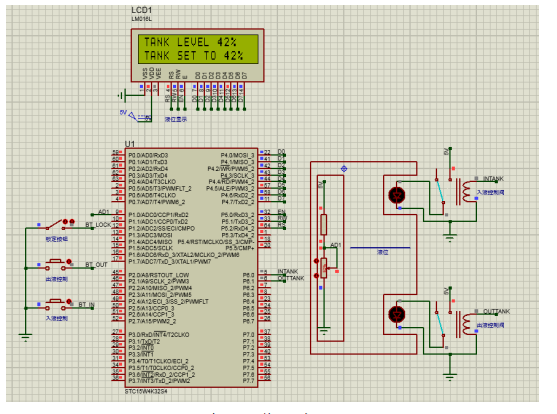557x414 pixels.
Task: Click the P0.0/AD0/RxD3 pin name
Action: tap(148, 156)
